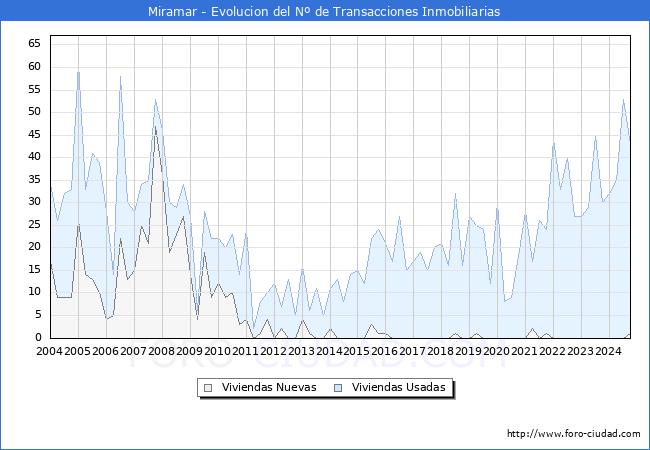650x450 pixels.
Task: Click the 2022 x-axis label
Action: pyautogui.click(x=553, y=351)
